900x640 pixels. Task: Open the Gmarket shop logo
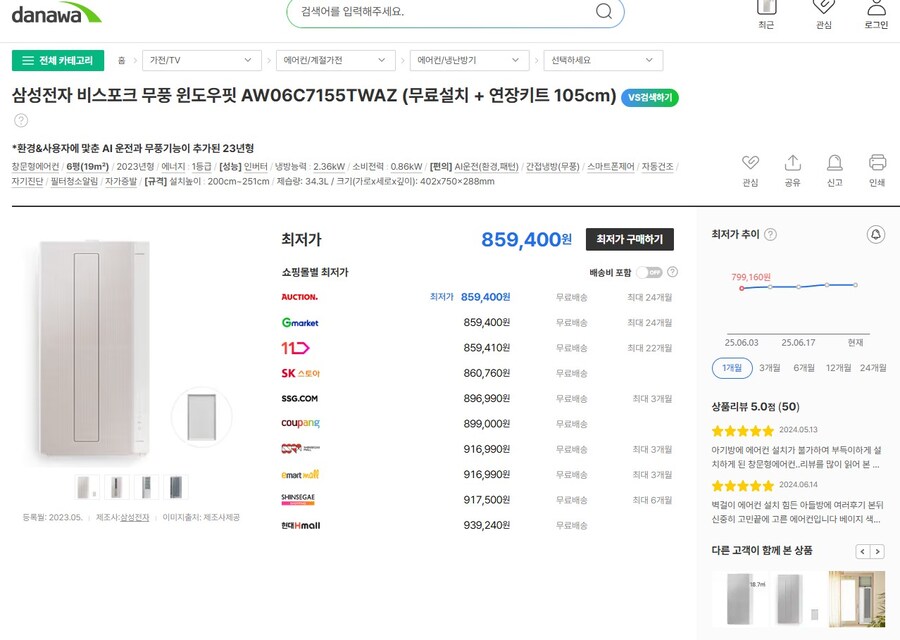coord(300,323)
